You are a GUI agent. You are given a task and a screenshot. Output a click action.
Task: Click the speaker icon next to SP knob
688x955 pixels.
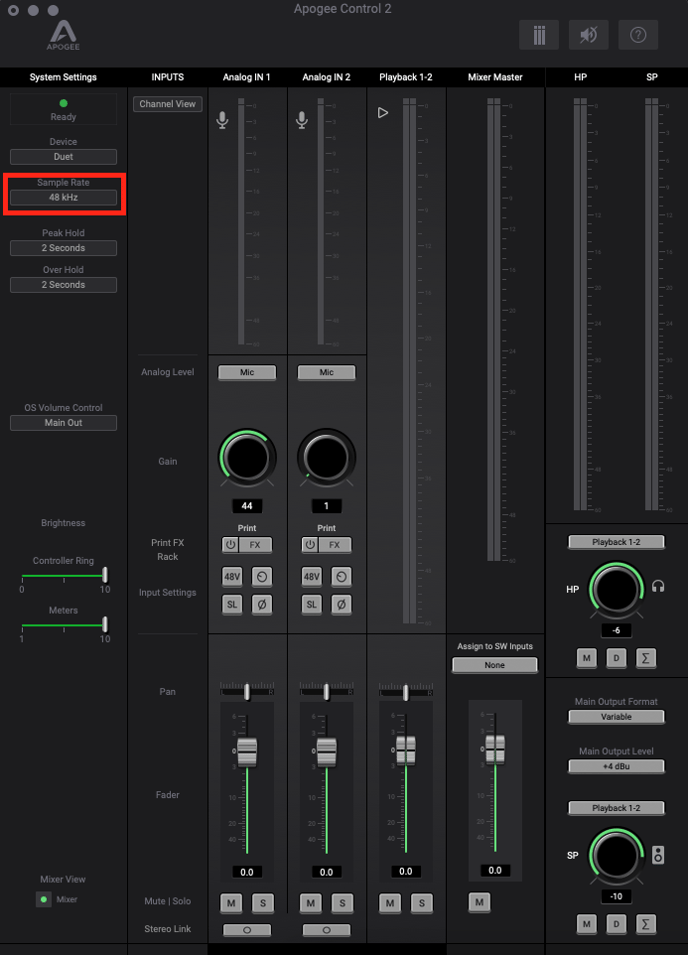click(x=658, y=855)
